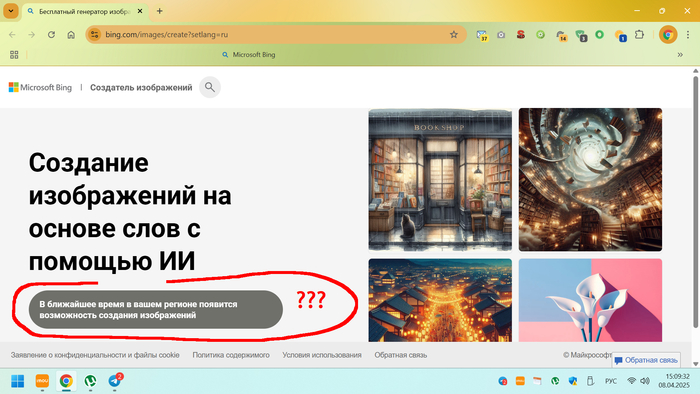Open the clock and date panel
This screenshot has height=394, width=700.
point(674,381)
